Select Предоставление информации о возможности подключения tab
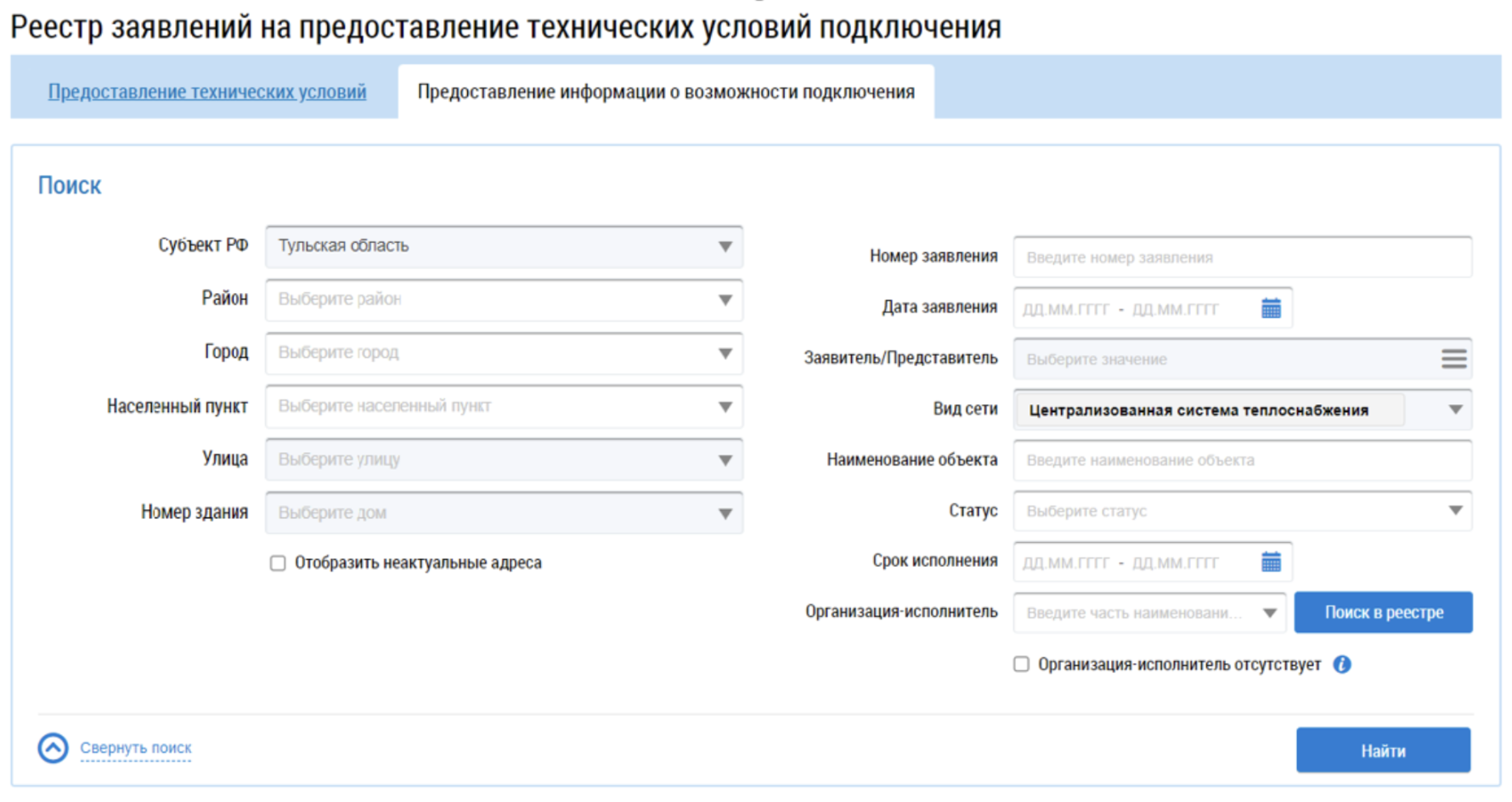Viewport: 1512px width, 802px height. point(665,92)
